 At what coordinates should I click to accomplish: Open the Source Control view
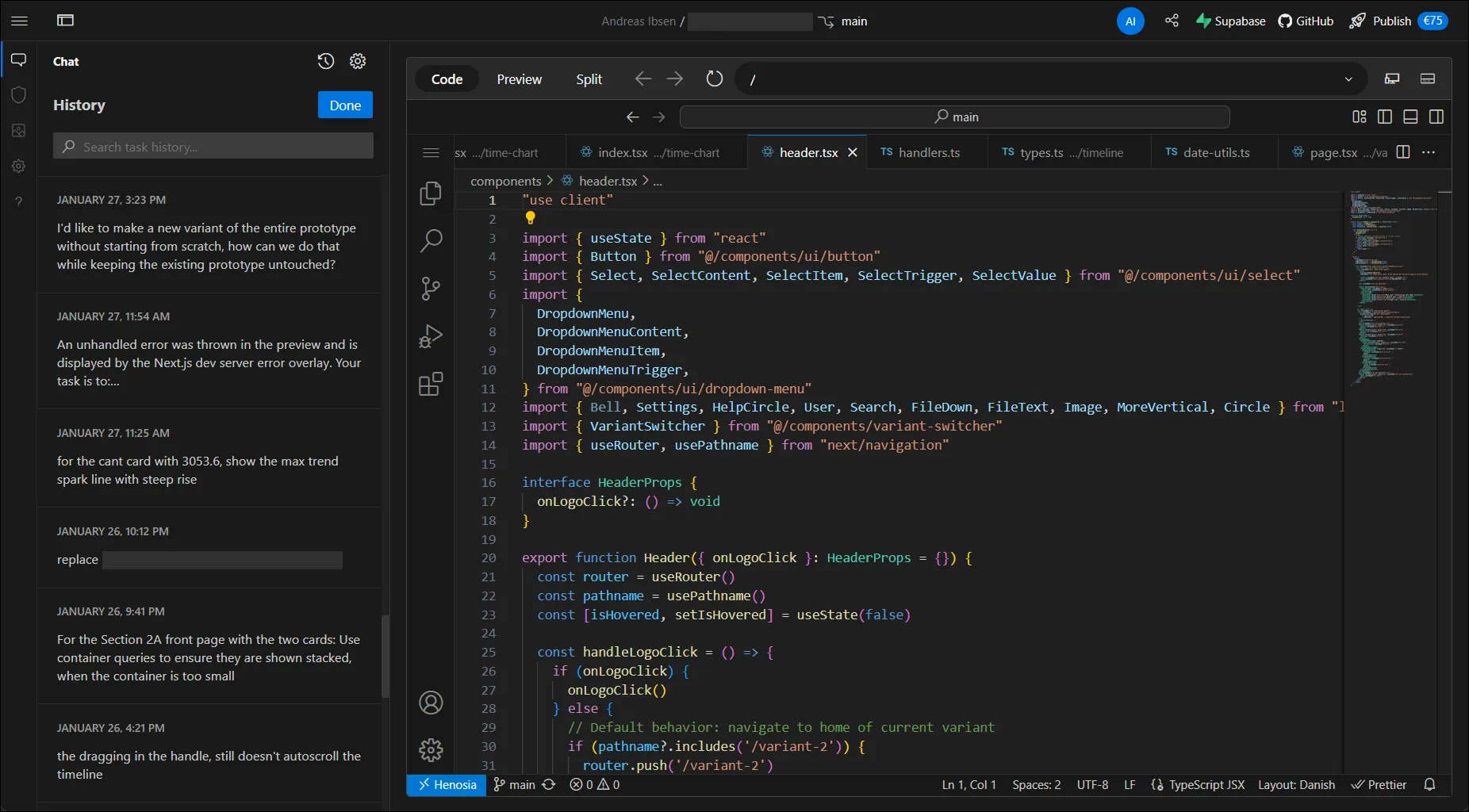tap(431, 289)
